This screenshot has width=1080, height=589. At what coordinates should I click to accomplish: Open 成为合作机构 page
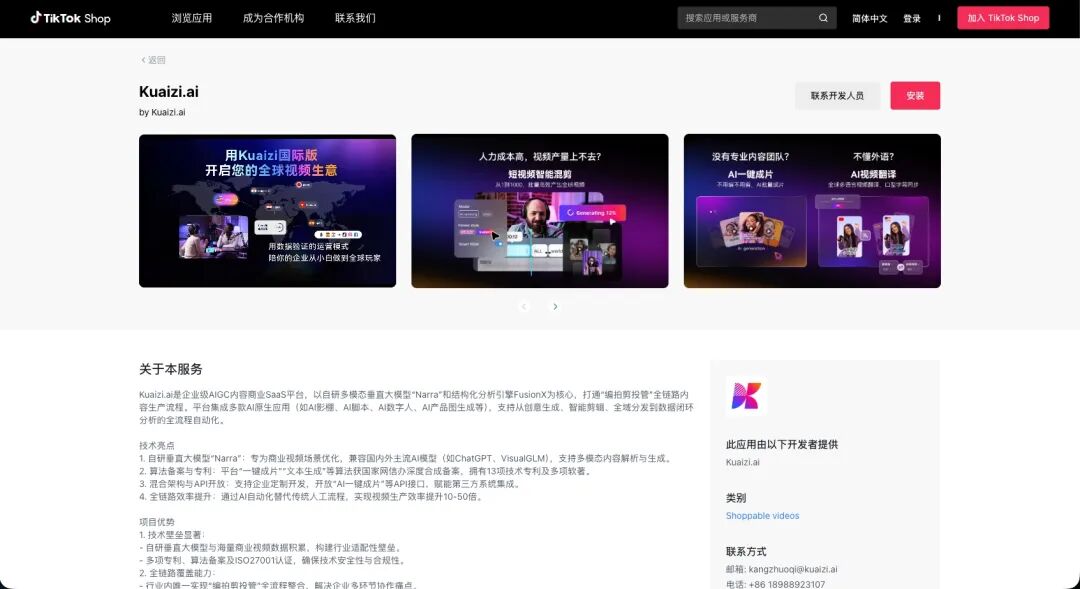(x=273, y=19)
